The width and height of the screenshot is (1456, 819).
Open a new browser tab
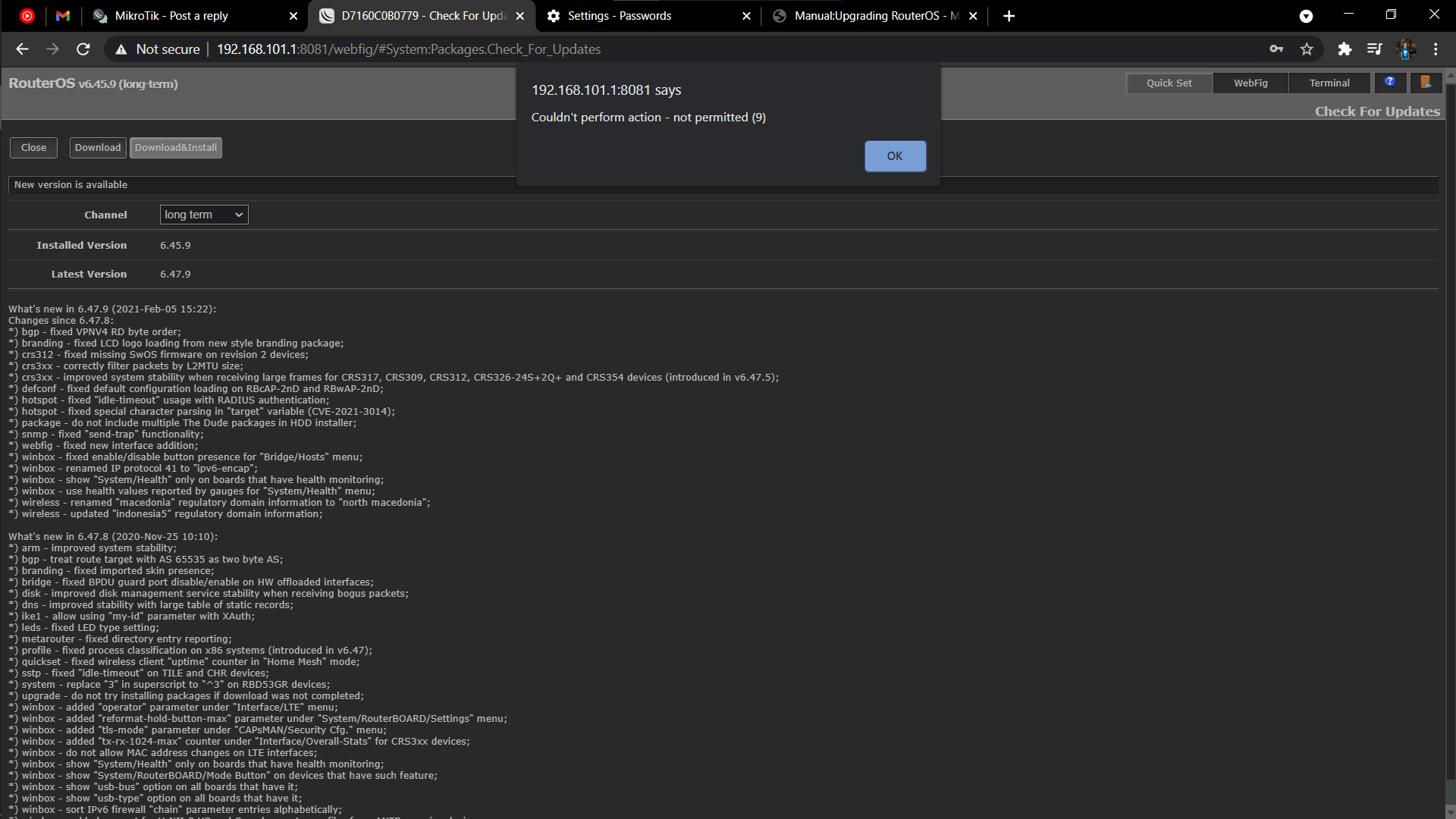click(x=1009, y=16)
